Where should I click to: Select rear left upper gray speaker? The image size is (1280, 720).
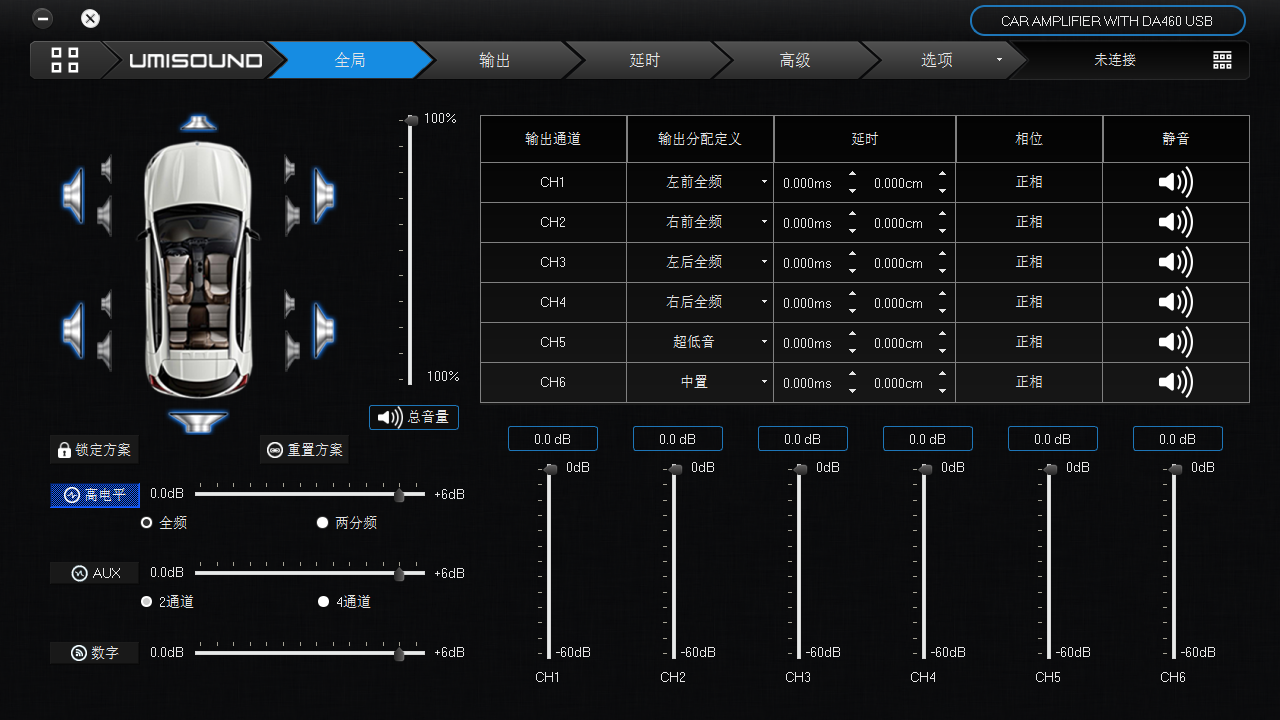[x=106, y=304]
